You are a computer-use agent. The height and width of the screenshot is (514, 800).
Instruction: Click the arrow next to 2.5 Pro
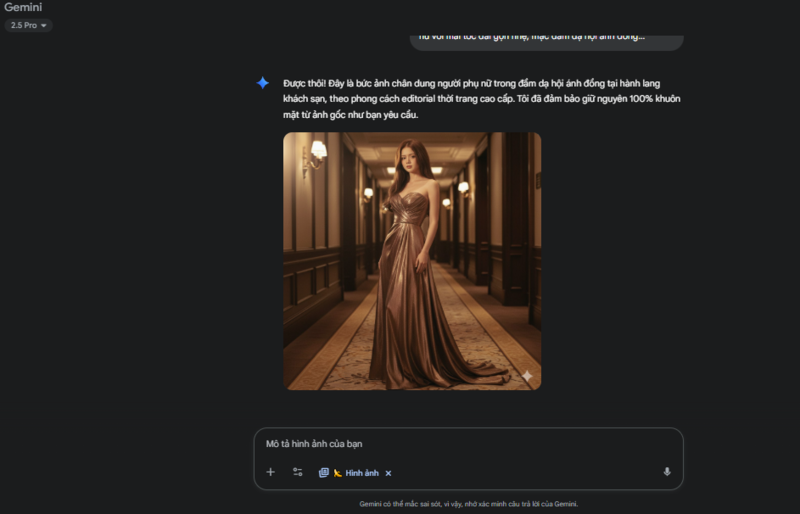(44, 26)
